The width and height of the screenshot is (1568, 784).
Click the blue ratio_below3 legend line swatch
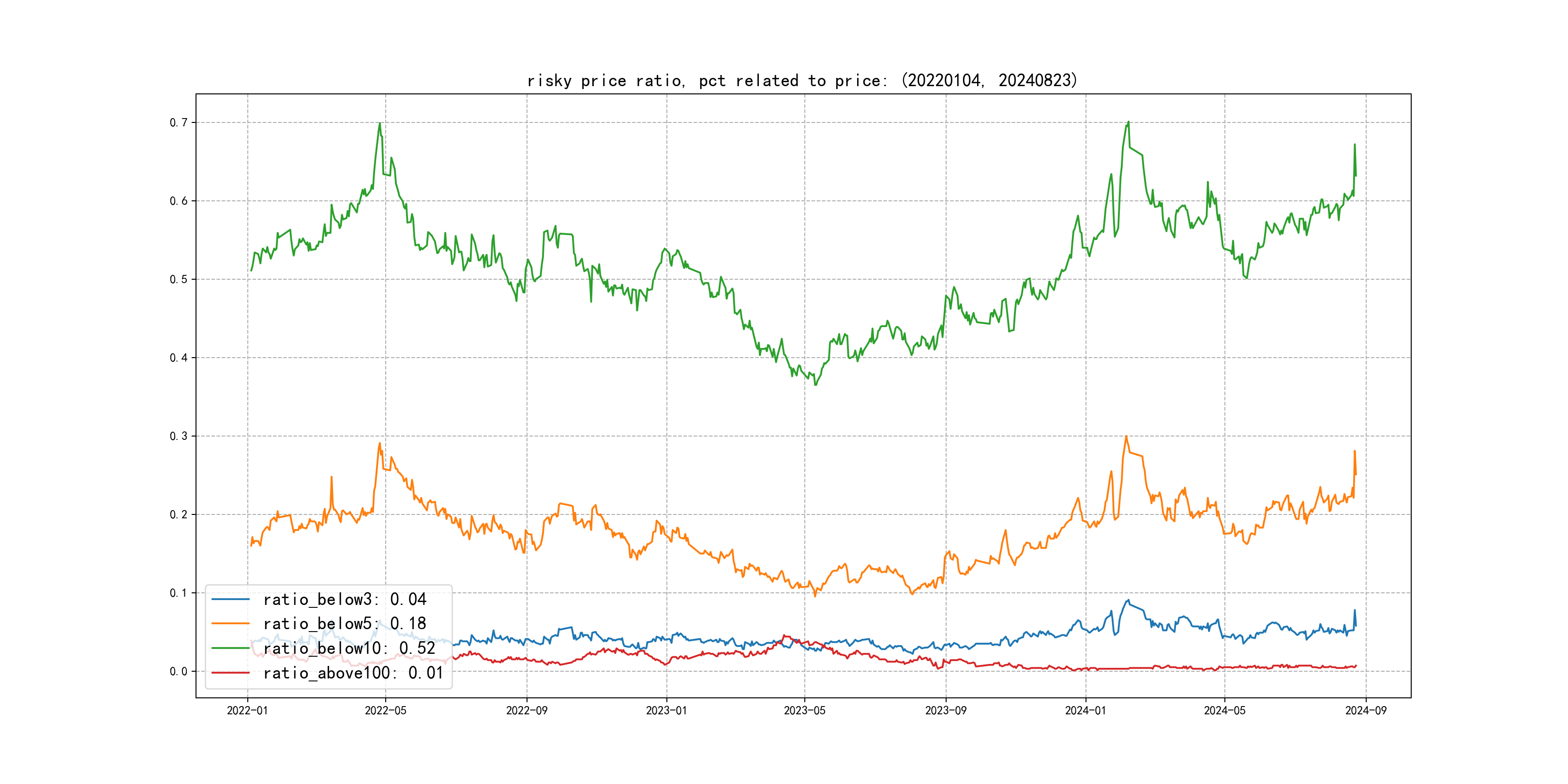230,600
